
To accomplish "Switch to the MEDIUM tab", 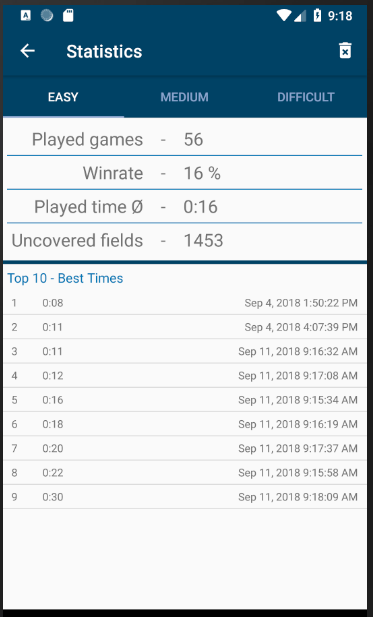I will [x=185, y=97].
